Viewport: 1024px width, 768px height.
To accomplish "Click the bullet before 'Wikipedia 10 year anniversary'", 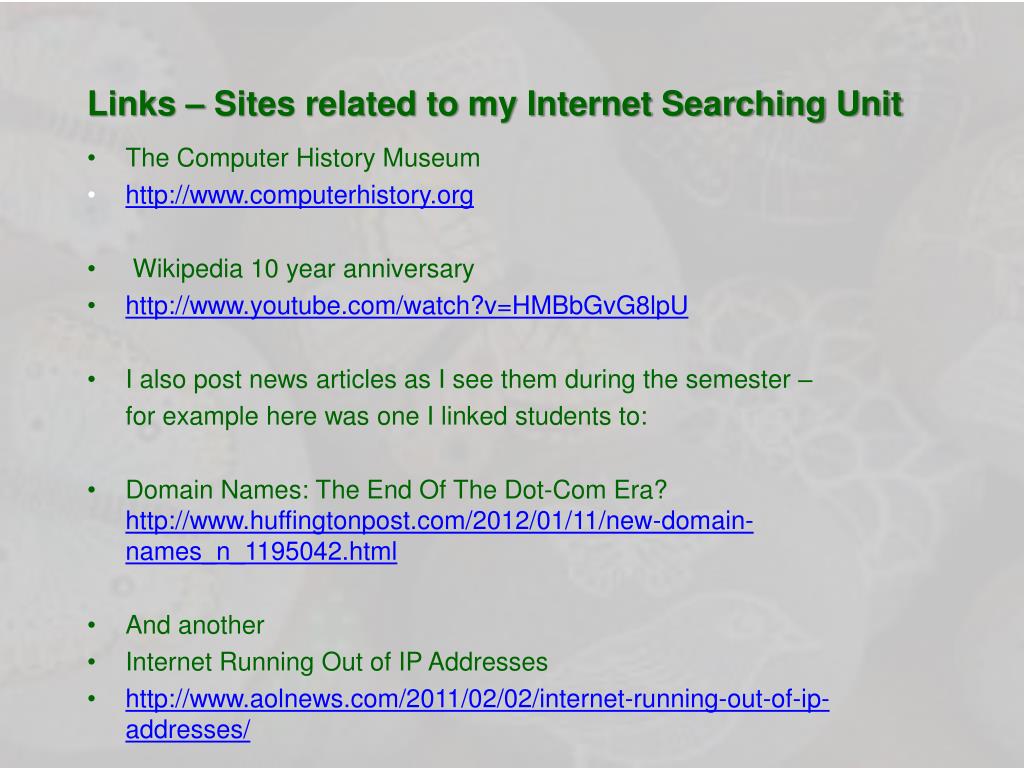I will (x=91, y=269).
